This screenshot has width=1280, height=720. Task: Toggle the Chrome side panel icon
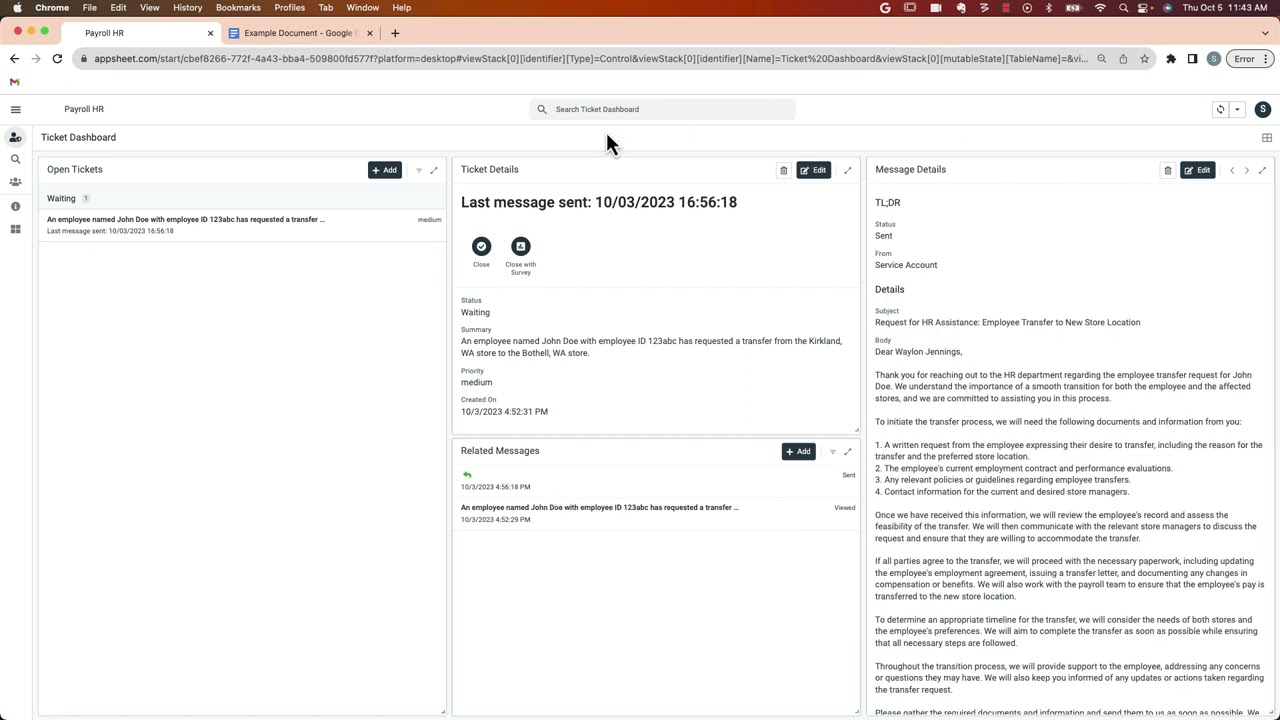click(x=1192, y=59)
